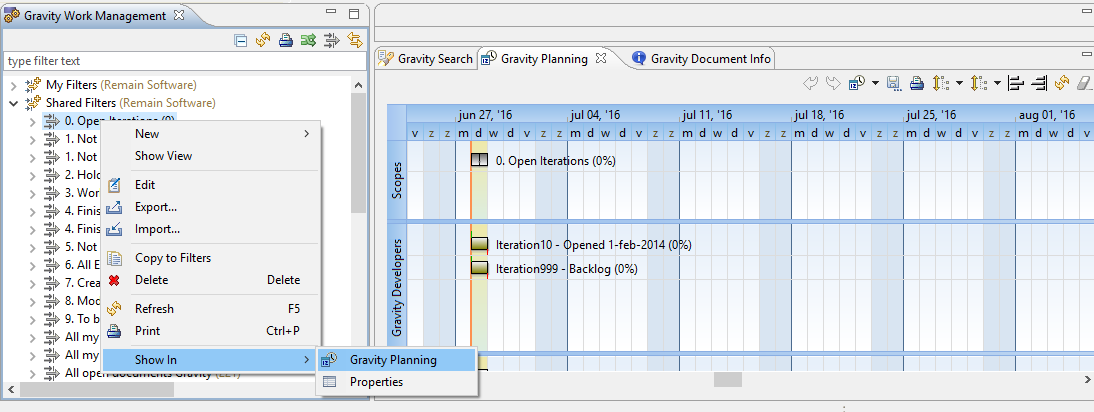Click the Print icon in Work Management toolbar
This screenshot has width=1094, height=412.
click(285, 41)
